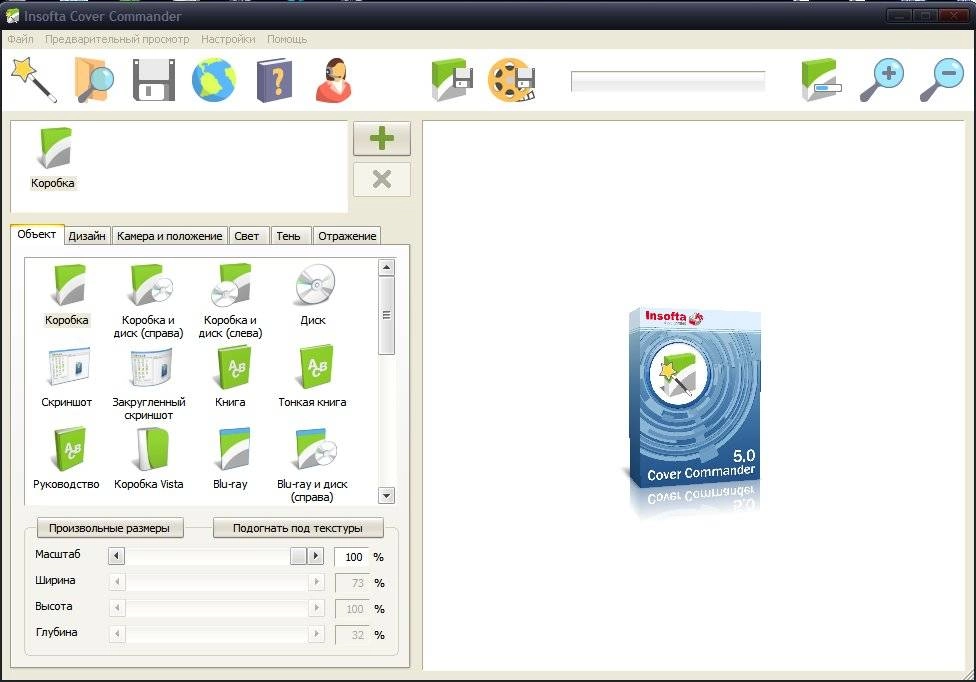This screenshot has height=682, width=976.
Task: Switch to the Объект tab
Action: (37, 235)
